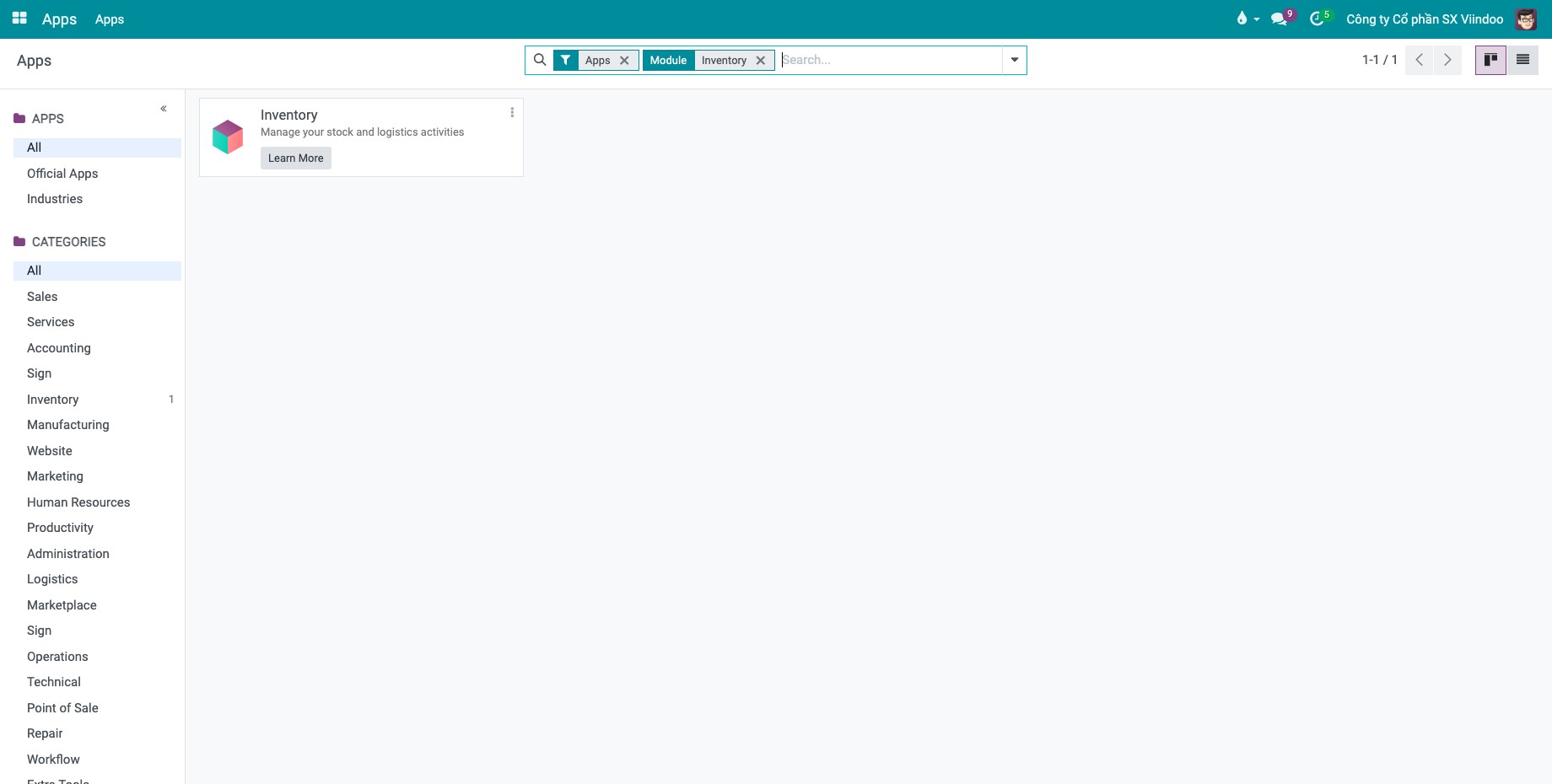Select the Website category
The image size is (1552, 784).
pos(97,451)
